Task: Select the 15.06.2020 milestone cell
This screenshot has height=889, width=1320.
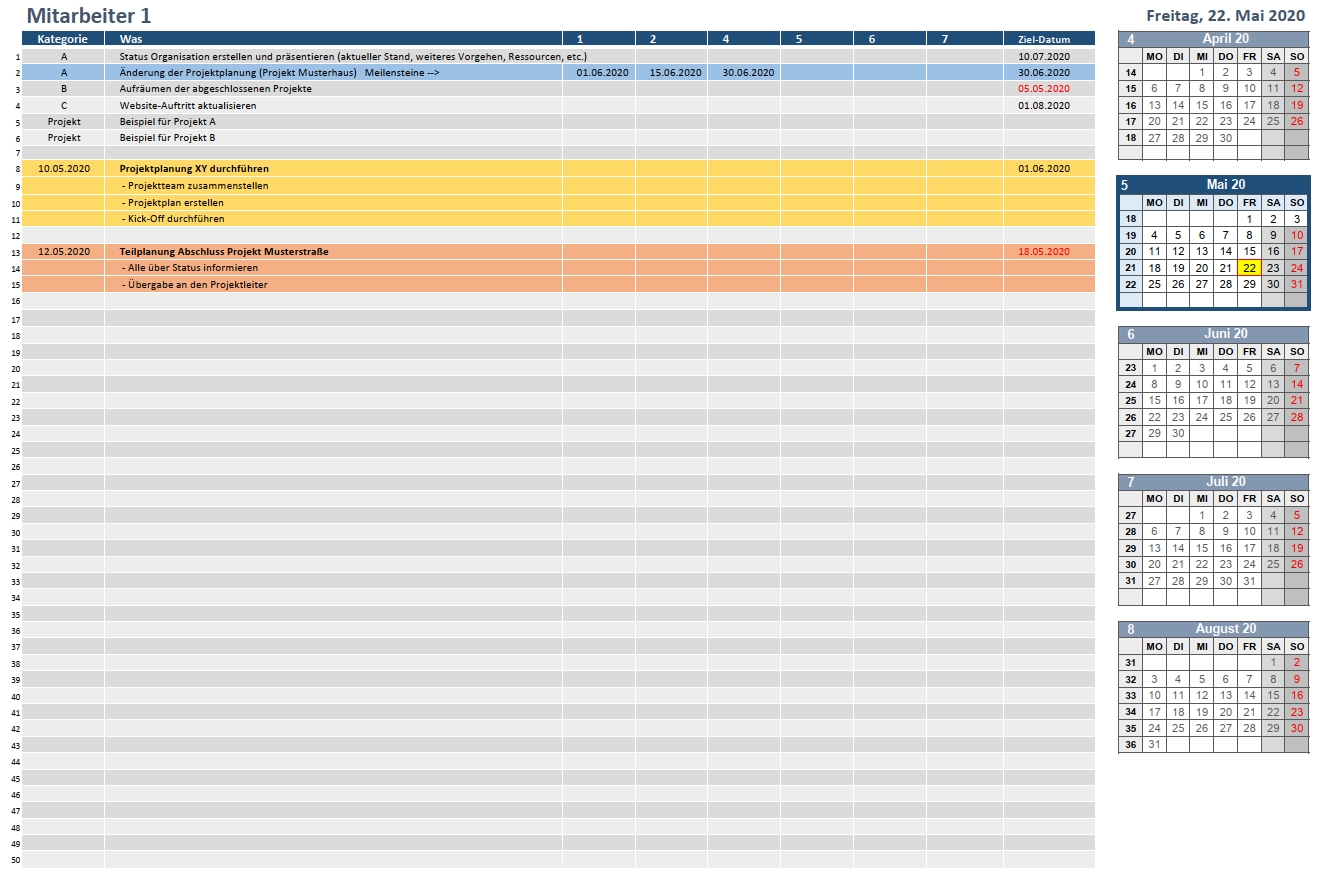Action: (676, 73)
